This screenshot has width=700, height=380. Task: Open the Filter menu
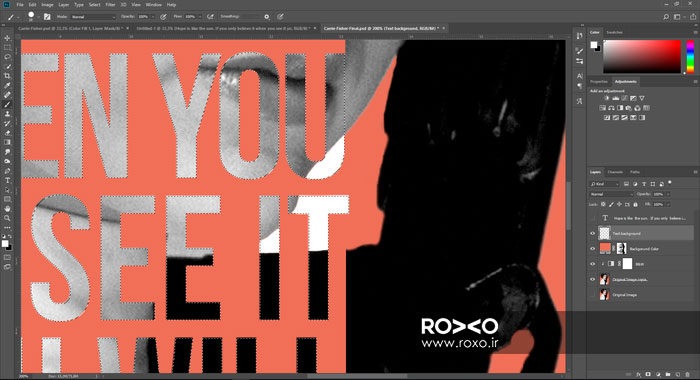110,4
